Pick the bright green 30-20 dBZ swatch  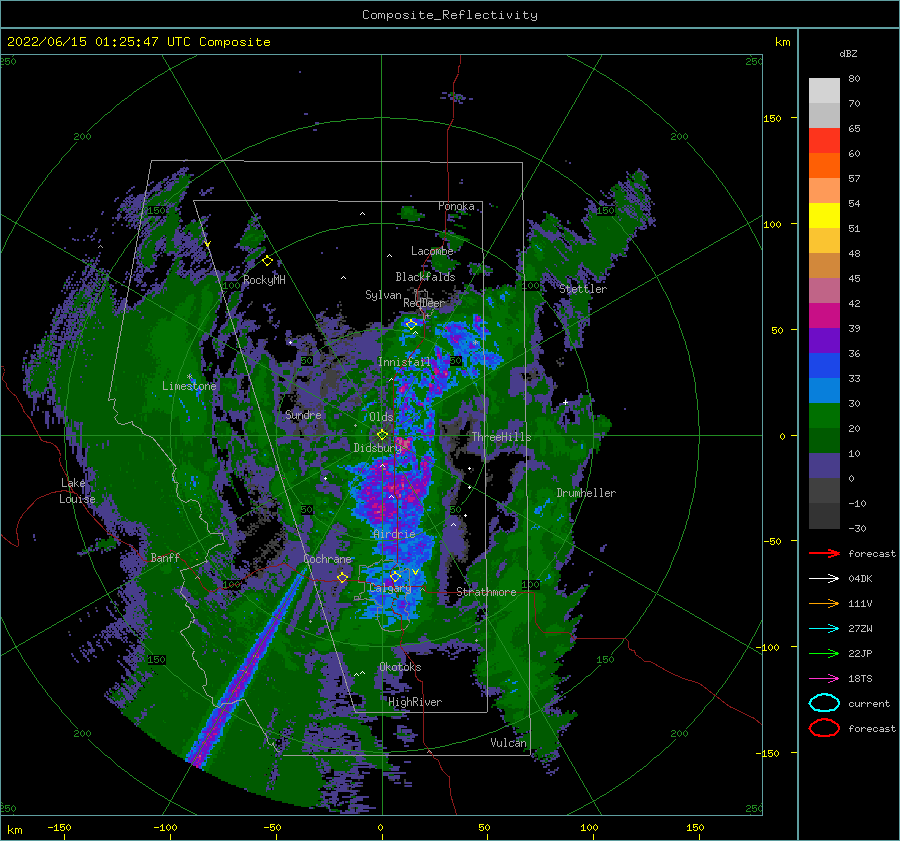pos(824,416)
